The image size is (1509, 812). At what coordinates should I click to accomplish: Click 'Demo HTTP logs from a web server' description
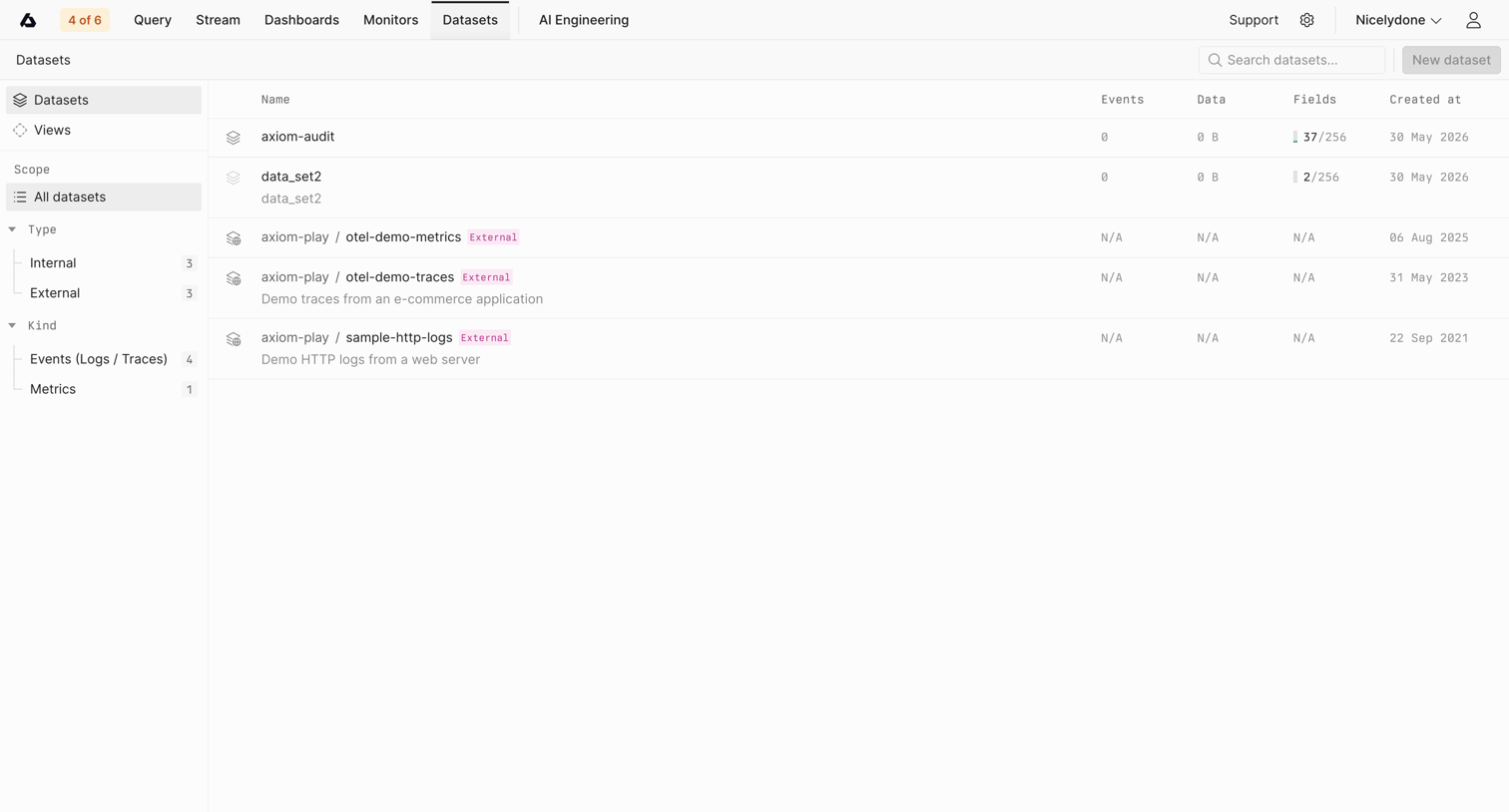click(370, 360)
